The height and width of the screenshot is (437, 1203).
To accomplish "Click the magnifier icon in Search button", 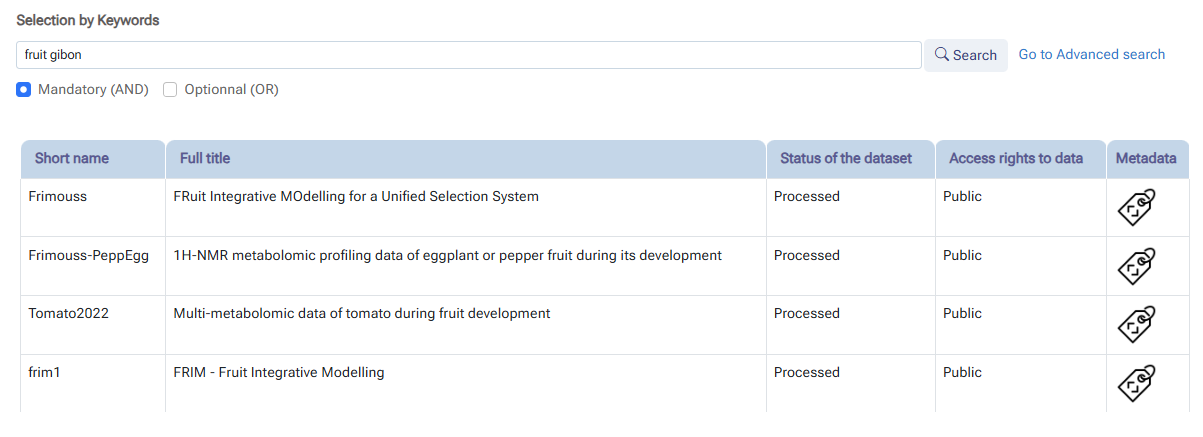I will click(941, 55).
